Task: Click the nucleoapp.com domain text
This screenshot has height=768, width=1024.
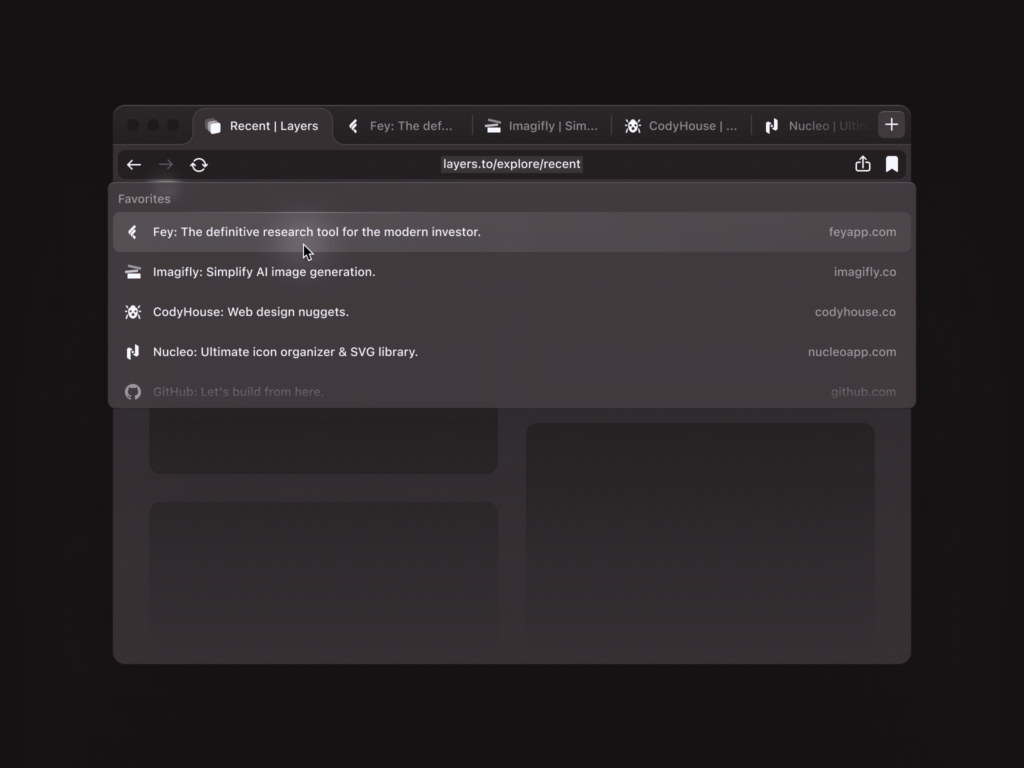Action: [x=852, y=352]
